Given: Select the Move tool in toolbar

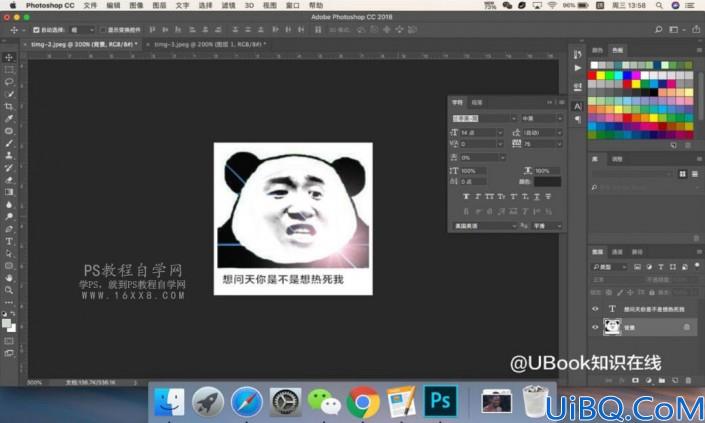Looking at the screenshot, I should [9, 58].
